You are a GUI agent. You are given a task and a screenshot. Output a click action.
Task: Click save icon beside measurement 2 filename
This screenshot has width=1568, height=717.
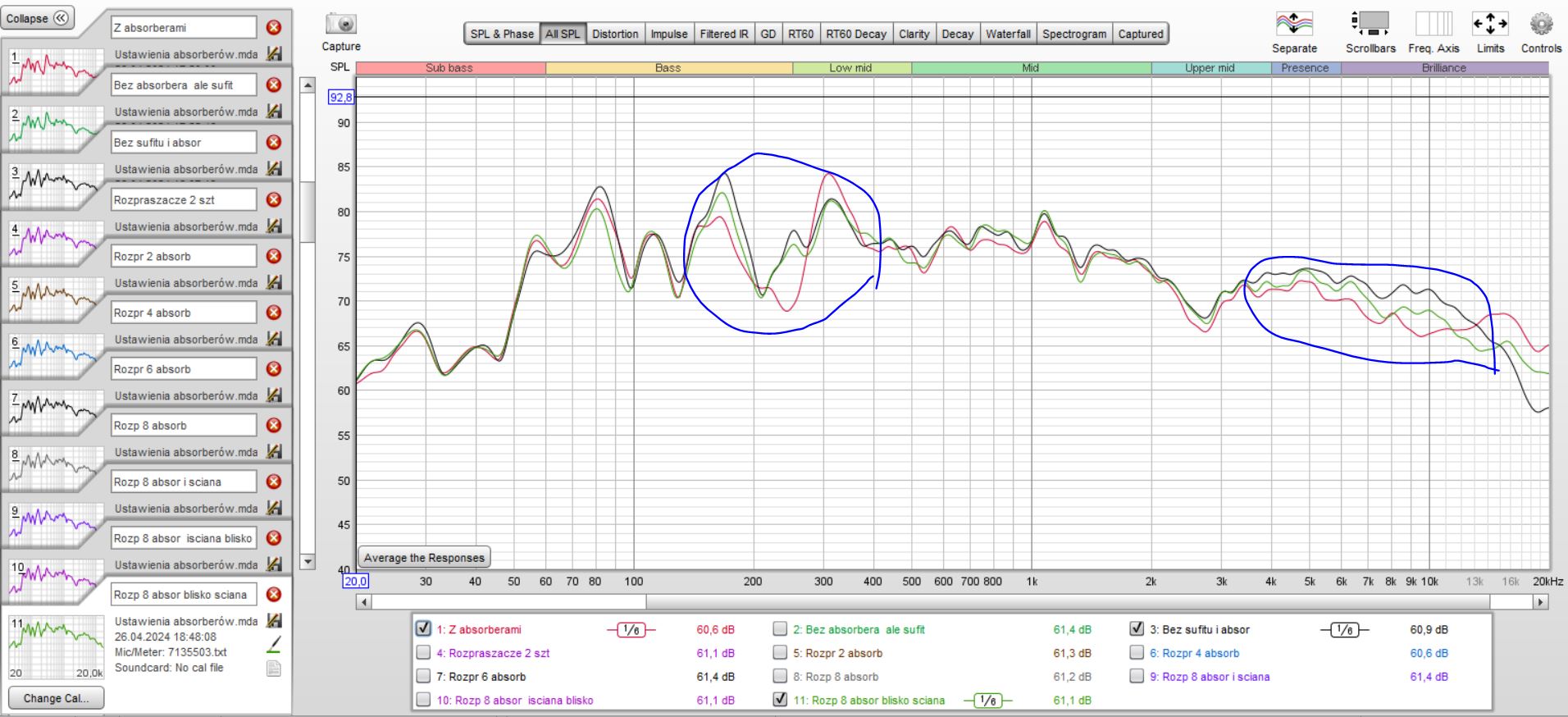point(275,112)
